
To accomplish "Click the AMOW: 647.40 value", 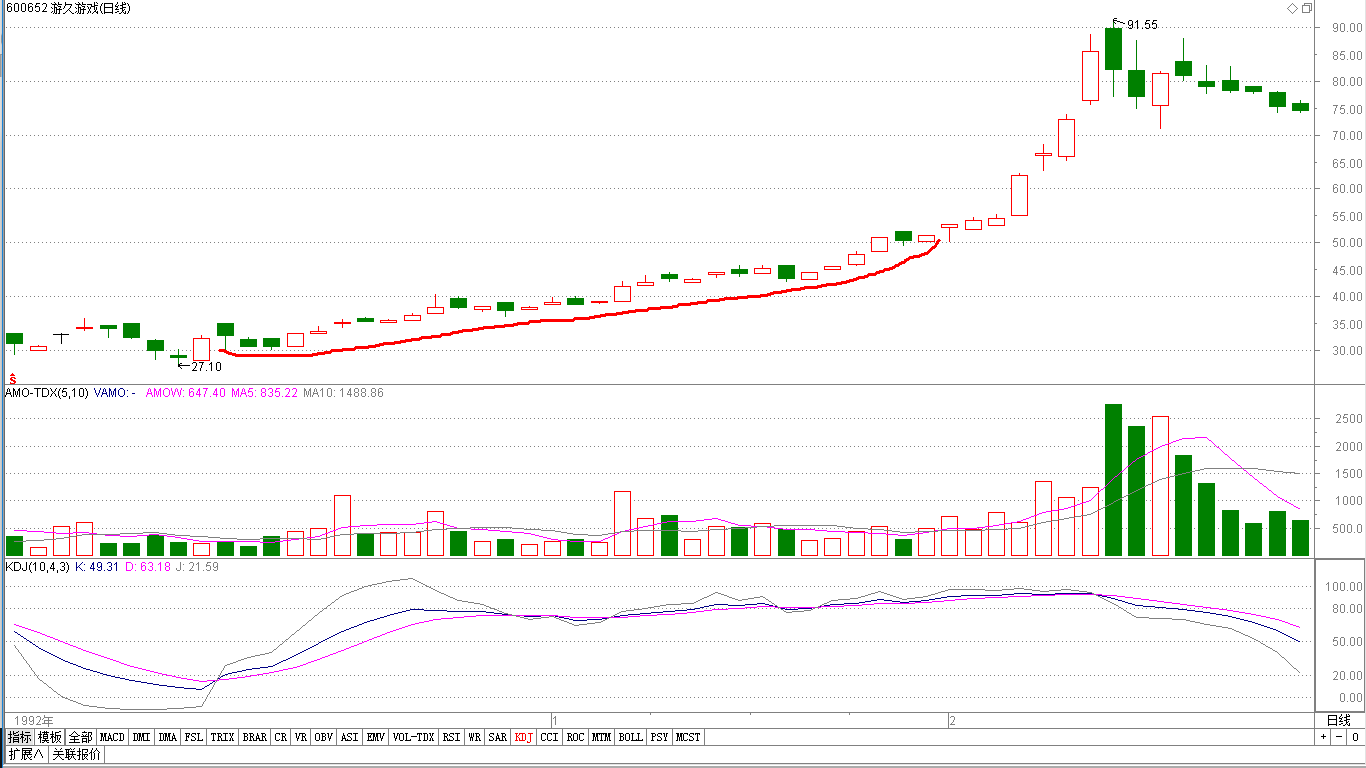I will click(x=186, y=393).
